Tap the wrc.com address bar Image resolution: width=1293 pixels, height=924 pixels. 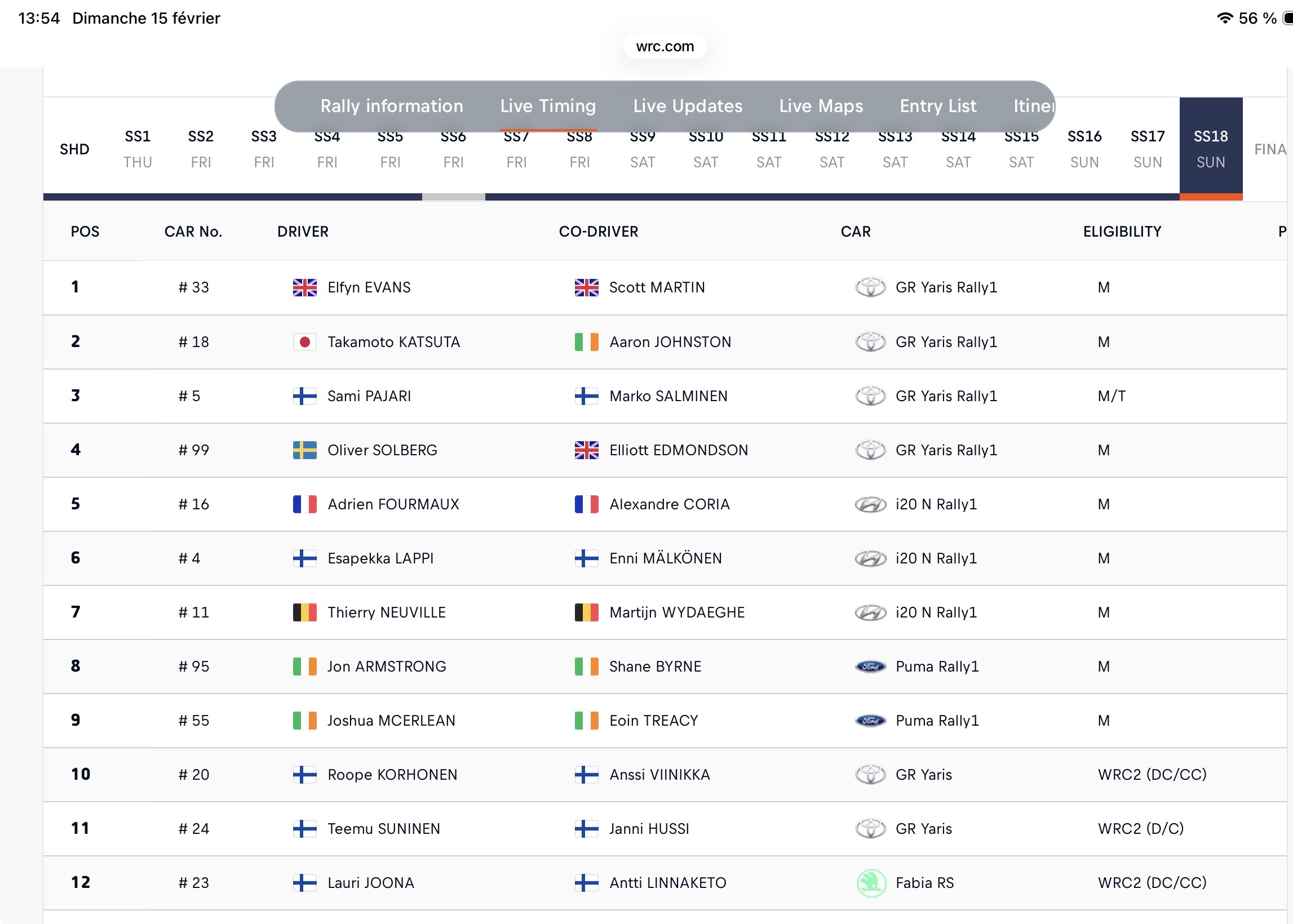665,46
